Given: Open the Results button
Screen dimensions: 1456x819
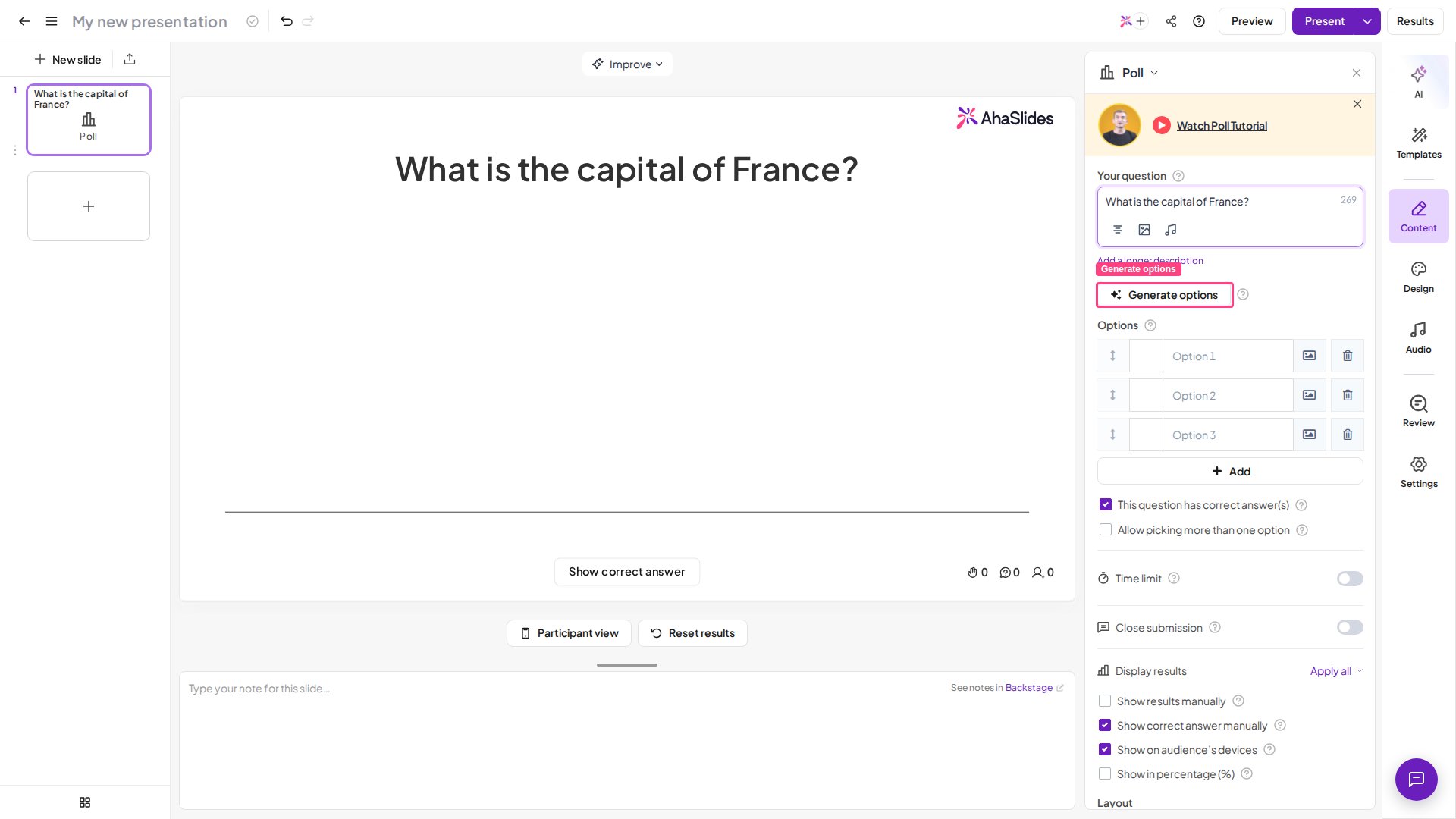Looking at the screenshot, I should [1415, 21].
